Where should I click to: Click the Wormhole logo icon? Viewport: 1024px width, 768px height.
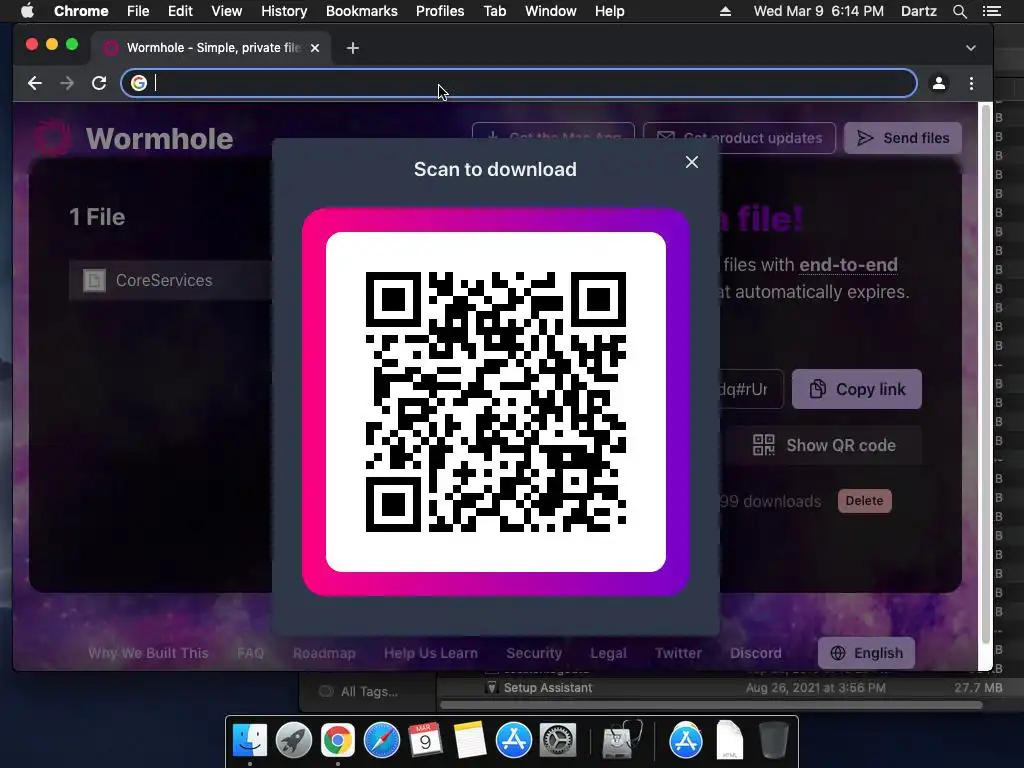pyautogui.click(x=53, y=138)
